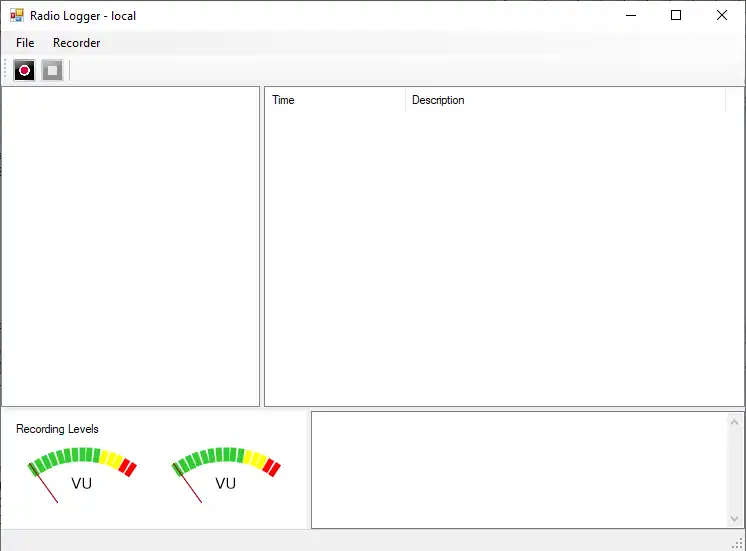
Task: Click scroll up arrow in bottom text box
Action: pos(736,422)
